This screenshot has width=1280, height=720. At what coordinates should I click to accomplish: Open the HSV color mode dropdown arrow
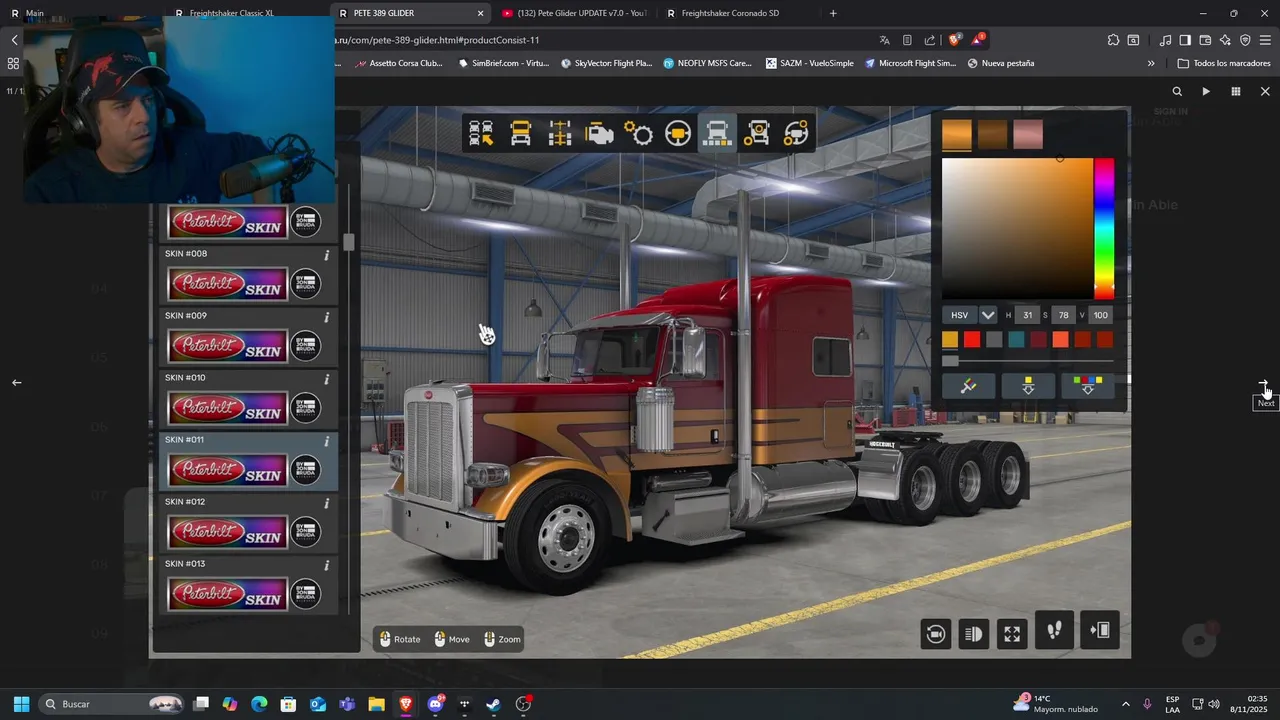[x=988, y=315]
